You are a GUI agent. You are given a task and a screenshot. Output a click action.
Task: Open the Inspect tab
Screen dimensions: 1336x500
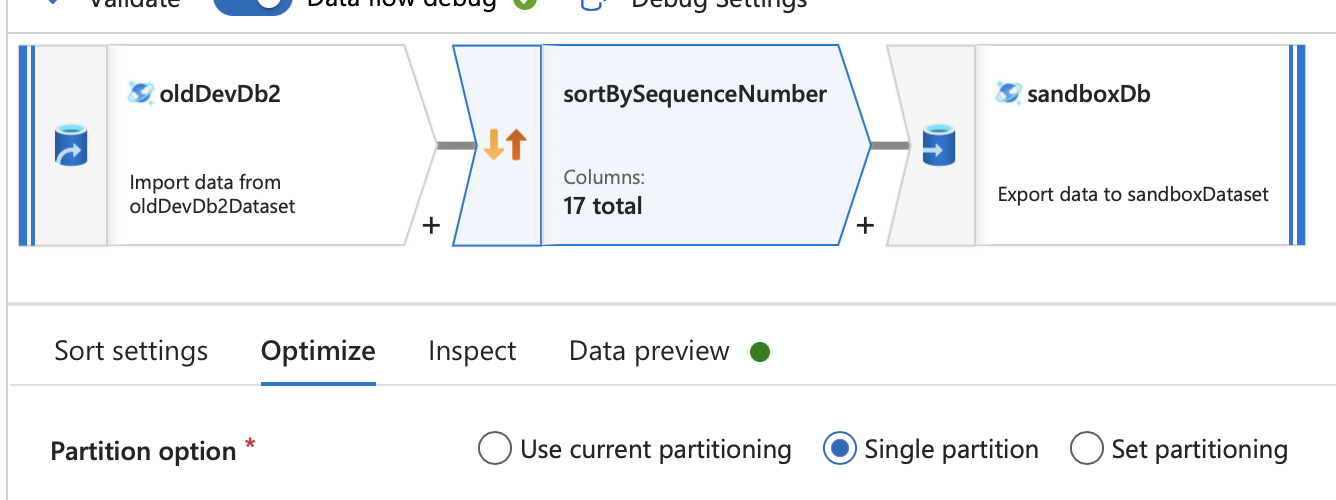(472, 352)
